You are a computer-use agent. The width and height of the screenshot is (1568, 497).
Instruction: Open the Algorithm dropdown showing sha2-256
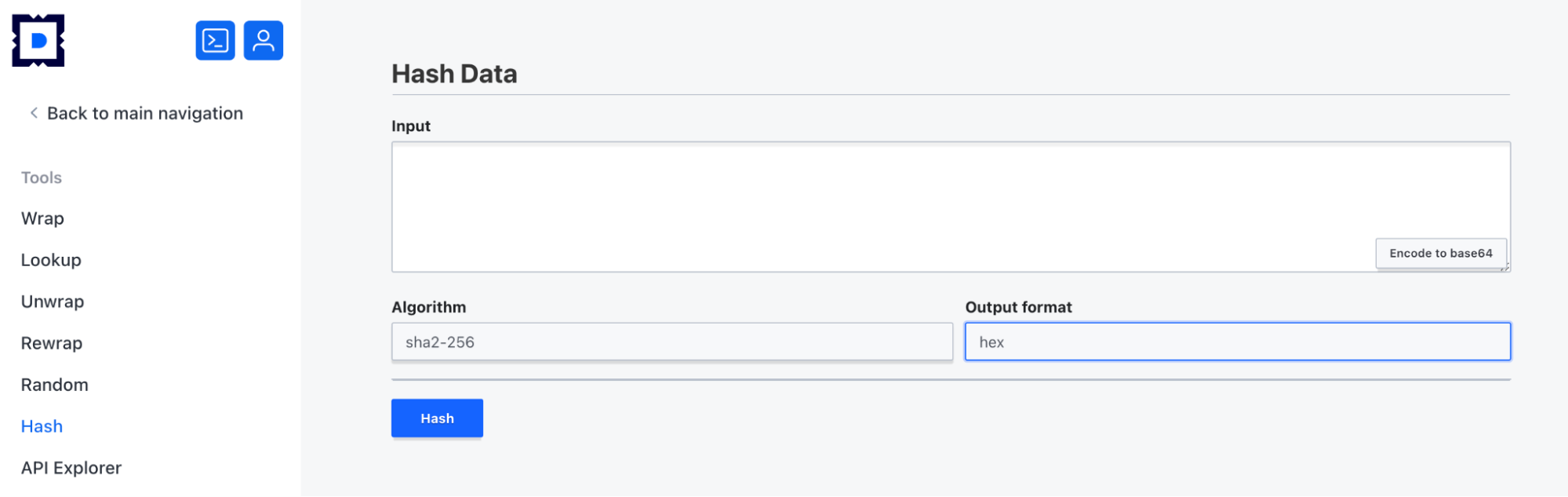(671, 342)
